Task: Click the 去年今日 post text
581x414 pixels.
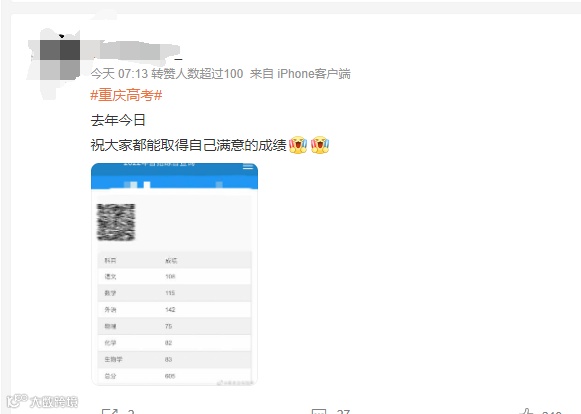Action: coord(118,120)
